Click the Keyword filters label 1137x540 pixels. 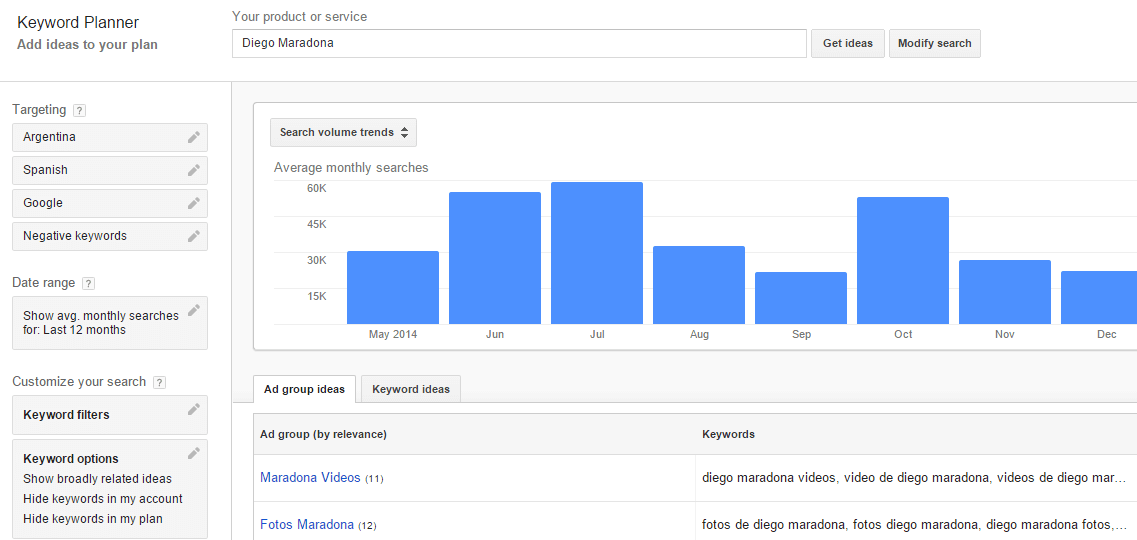67,415
